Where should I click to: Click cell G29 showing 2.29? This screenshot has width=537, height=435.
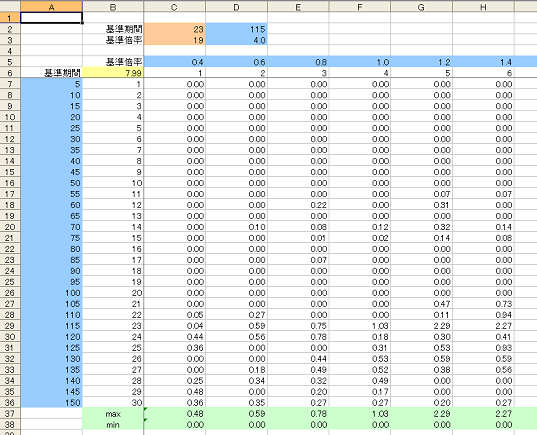[x=422, y=326]
